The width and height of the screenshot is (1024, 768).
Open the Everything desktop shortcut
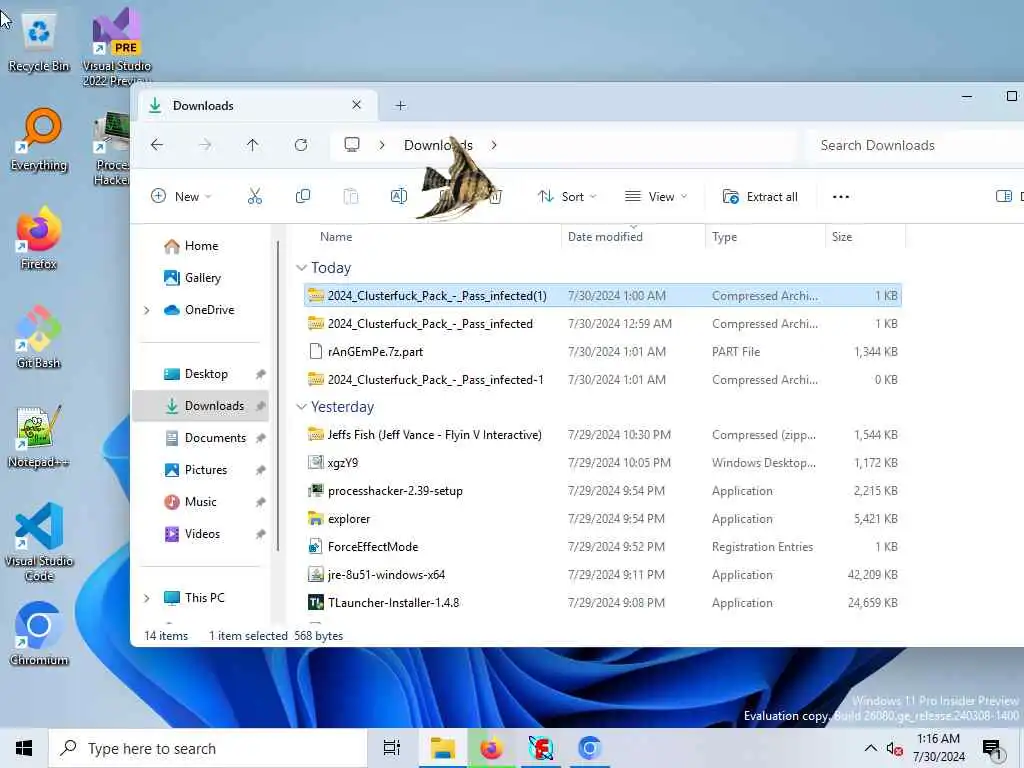coord(39,140)
